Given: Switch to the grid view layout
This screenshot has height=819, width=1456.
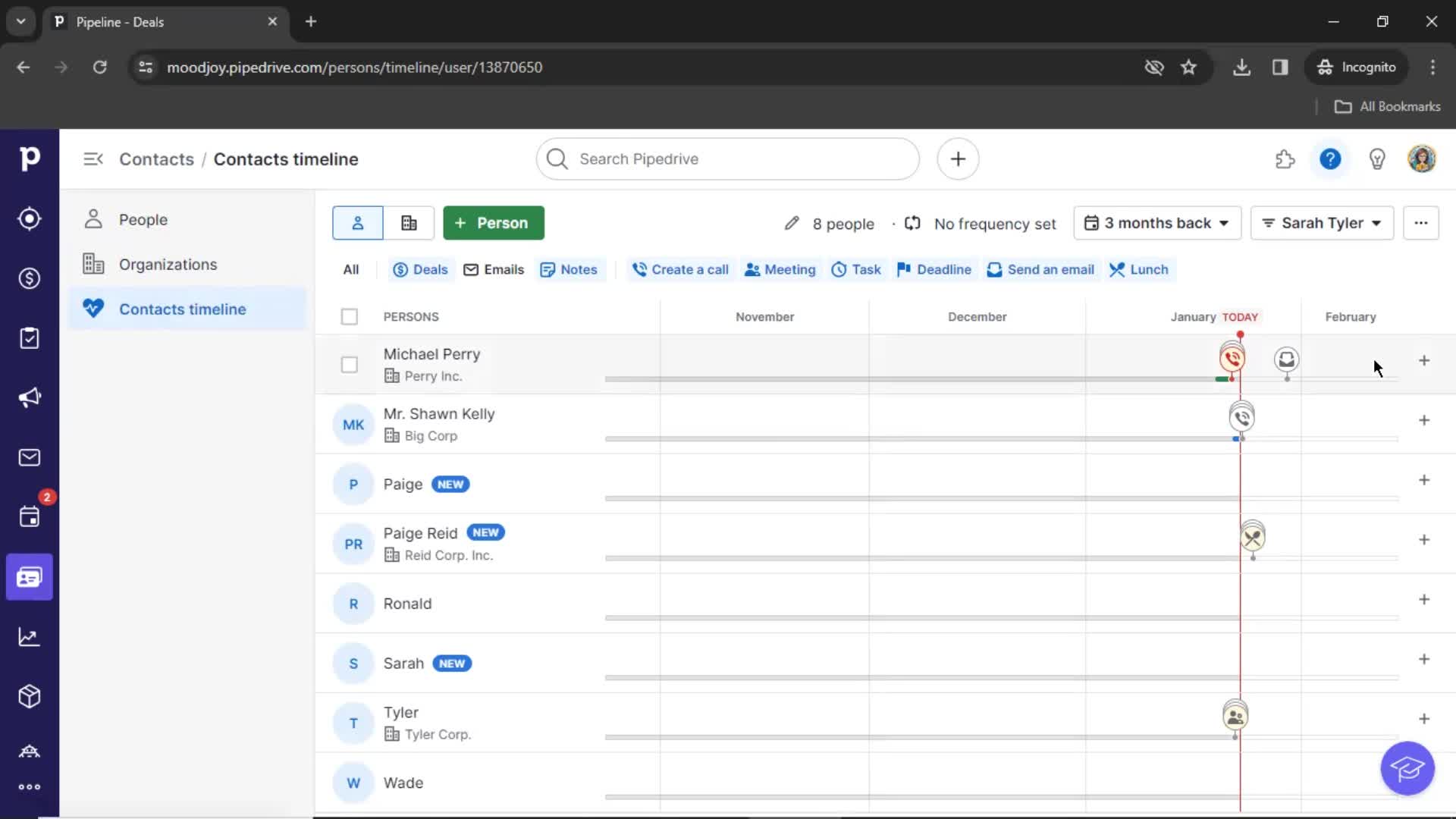Looking at the screenshot, I should click(408, 222).
